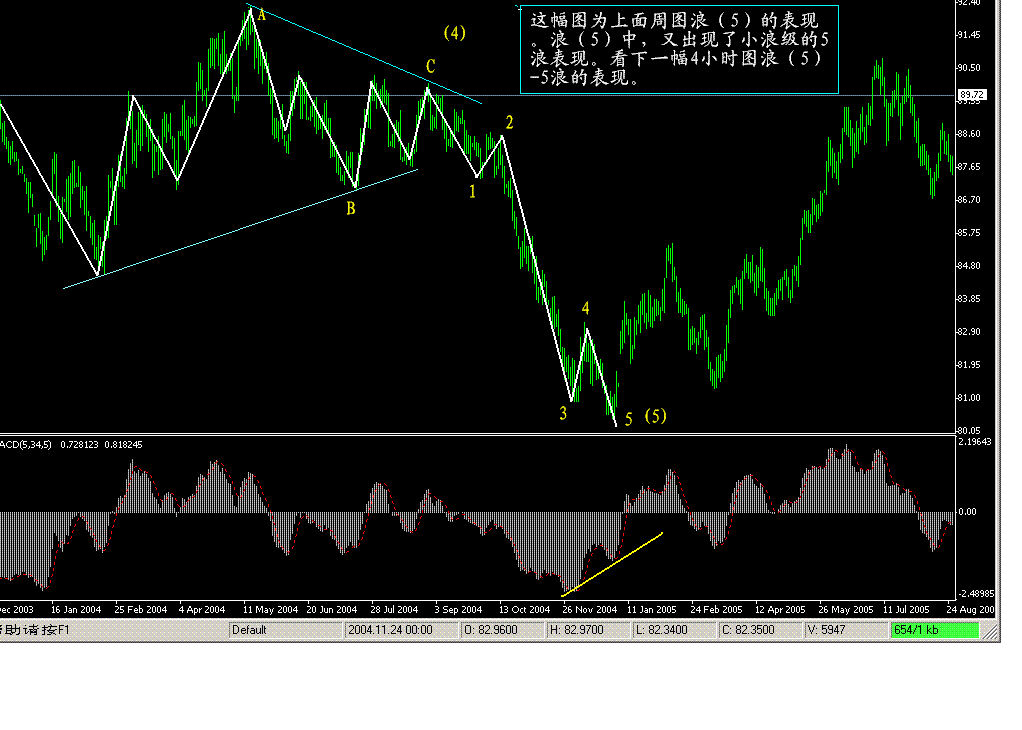The image size is (1022, 730).
Task: Click the 11 Jul 2005 date label
Action: (x=906, y=610)
